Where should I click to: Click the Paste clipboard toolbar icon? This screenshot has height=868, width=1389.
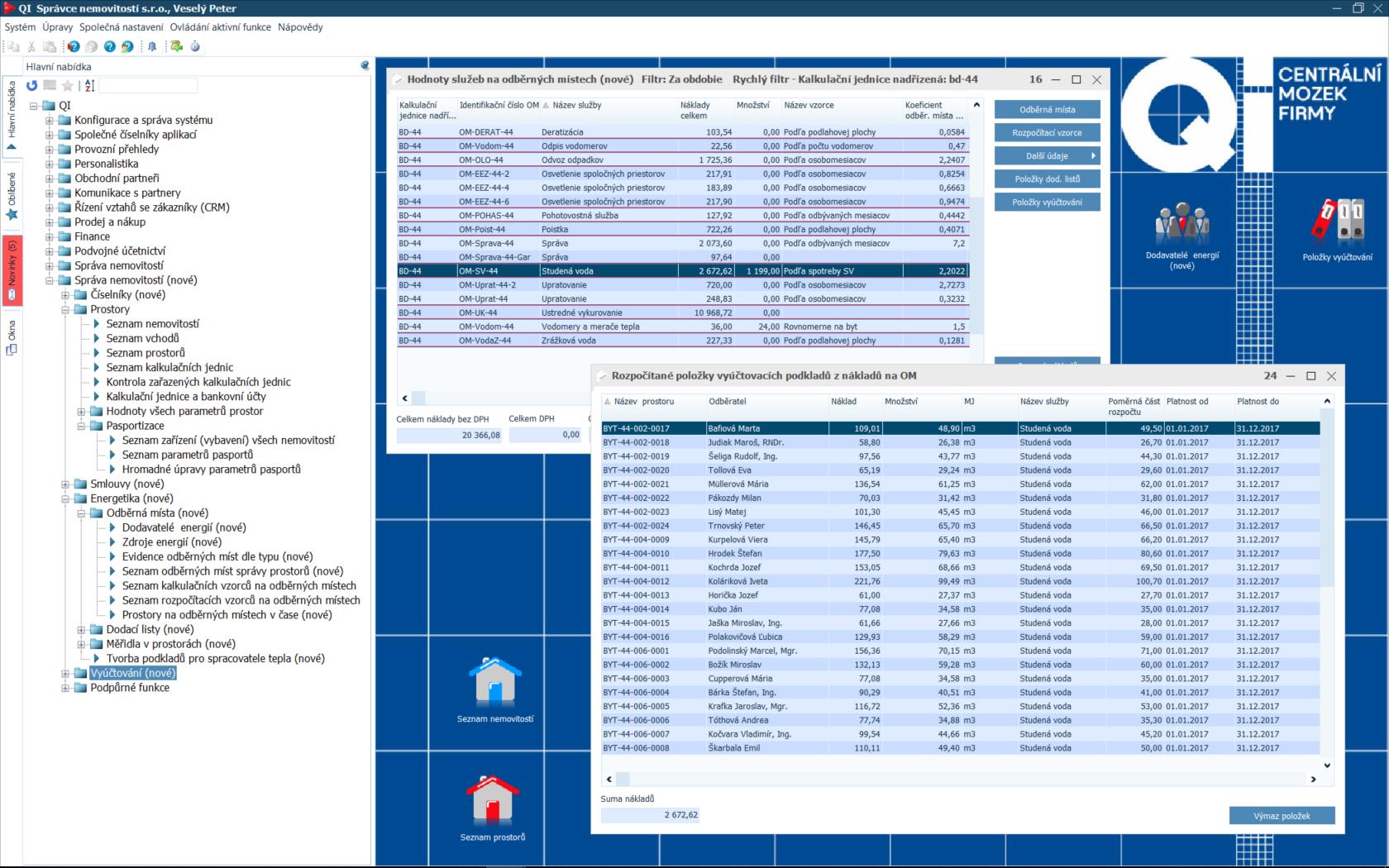(x=50, y=47)
